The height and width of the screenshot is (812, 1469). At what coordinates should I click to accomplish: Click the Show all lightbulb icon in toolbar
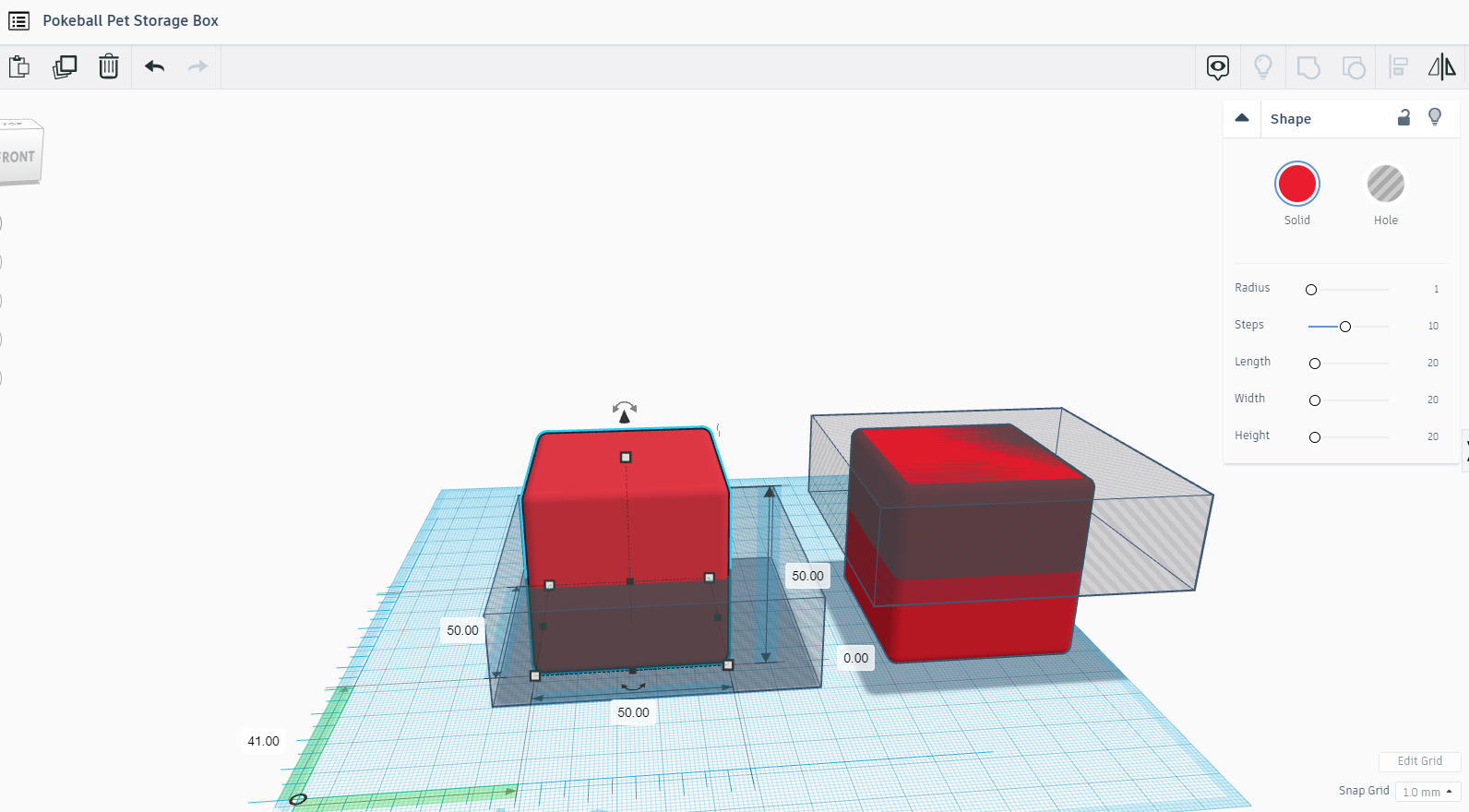[1263, 66]
